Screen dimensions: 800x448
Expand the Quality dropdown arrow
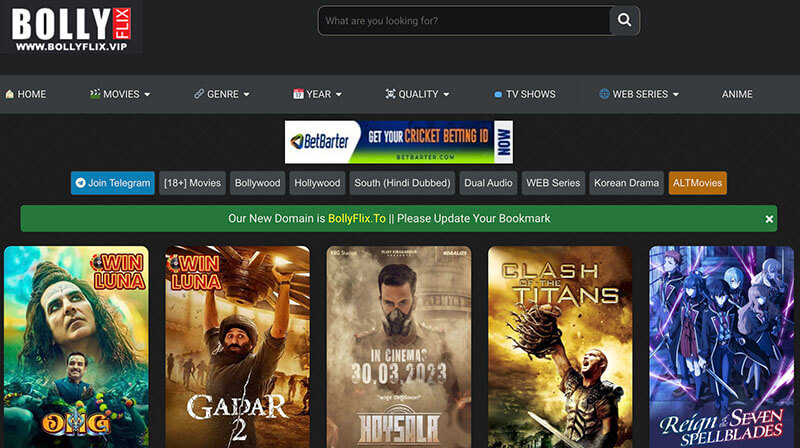pos(446,94)
